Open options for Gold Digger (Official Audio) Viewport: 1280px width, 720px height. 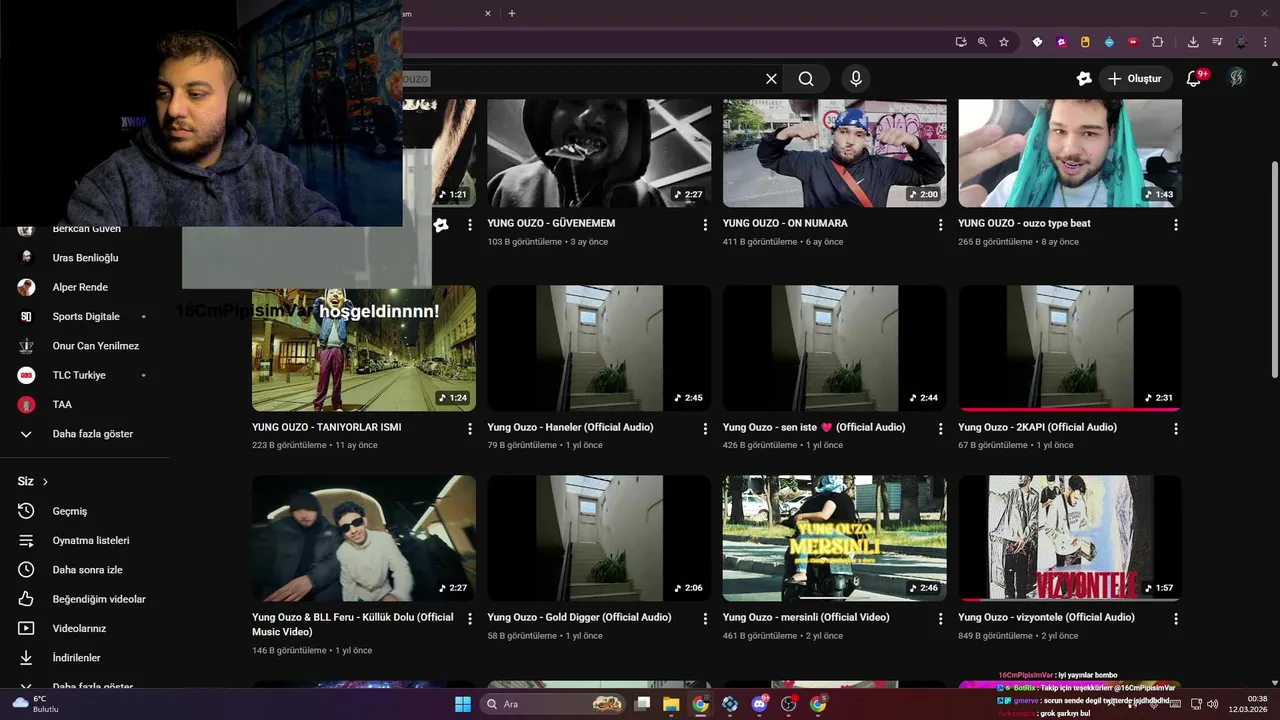click(705, 619)
